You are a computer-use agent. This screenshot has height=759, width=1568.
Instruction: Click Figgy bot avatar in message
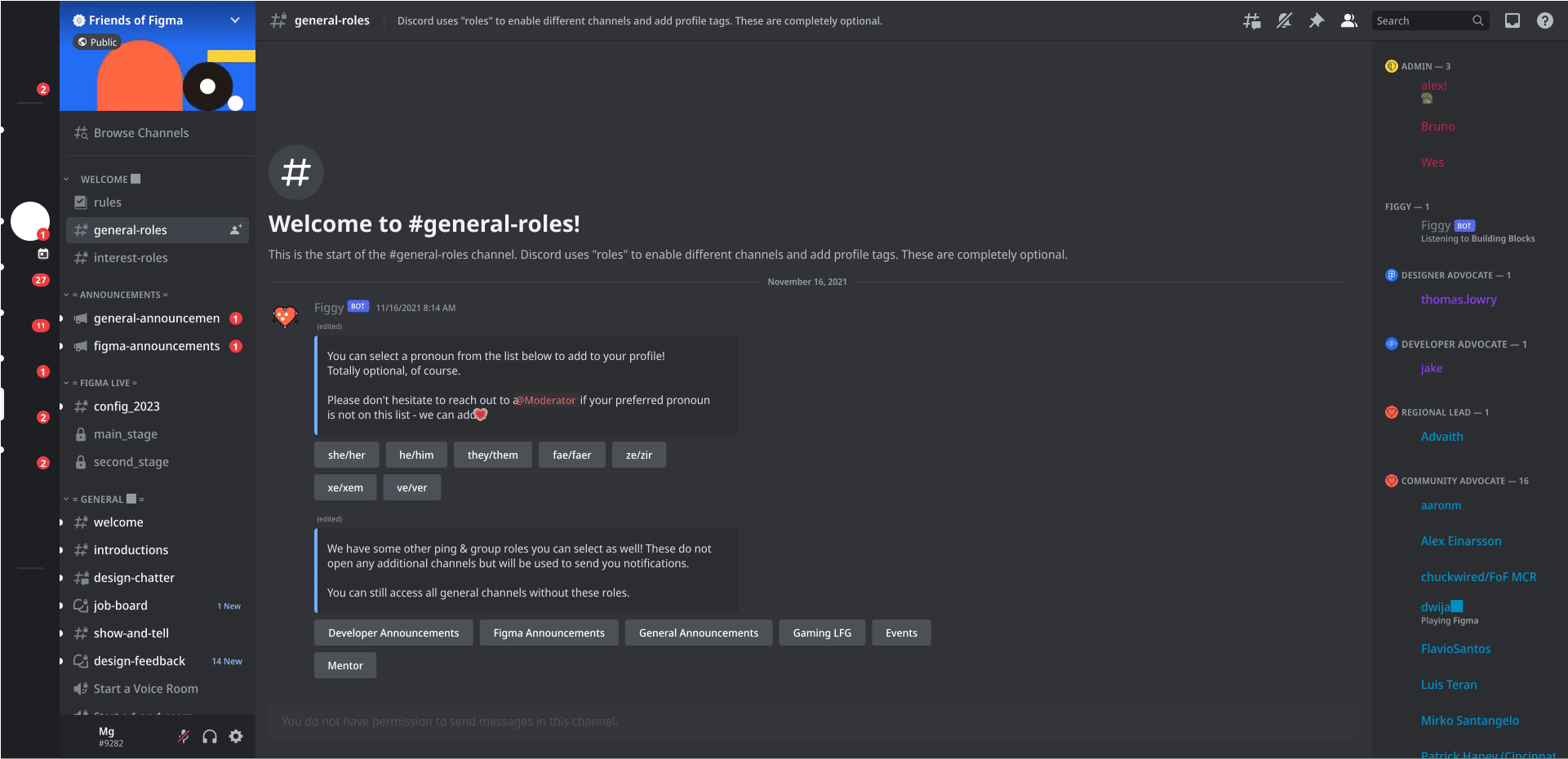click(285, 316)
